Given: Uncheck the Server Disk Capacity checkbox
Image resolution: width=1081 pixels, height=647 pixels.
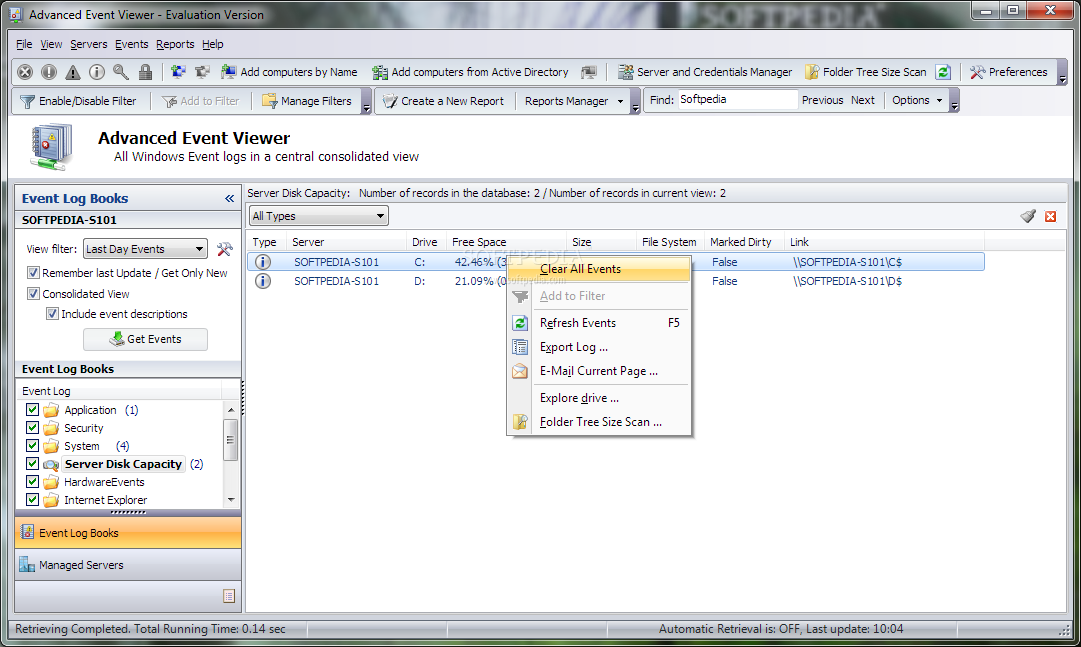Looking at the screenshot, I should (x=32, y=464).
